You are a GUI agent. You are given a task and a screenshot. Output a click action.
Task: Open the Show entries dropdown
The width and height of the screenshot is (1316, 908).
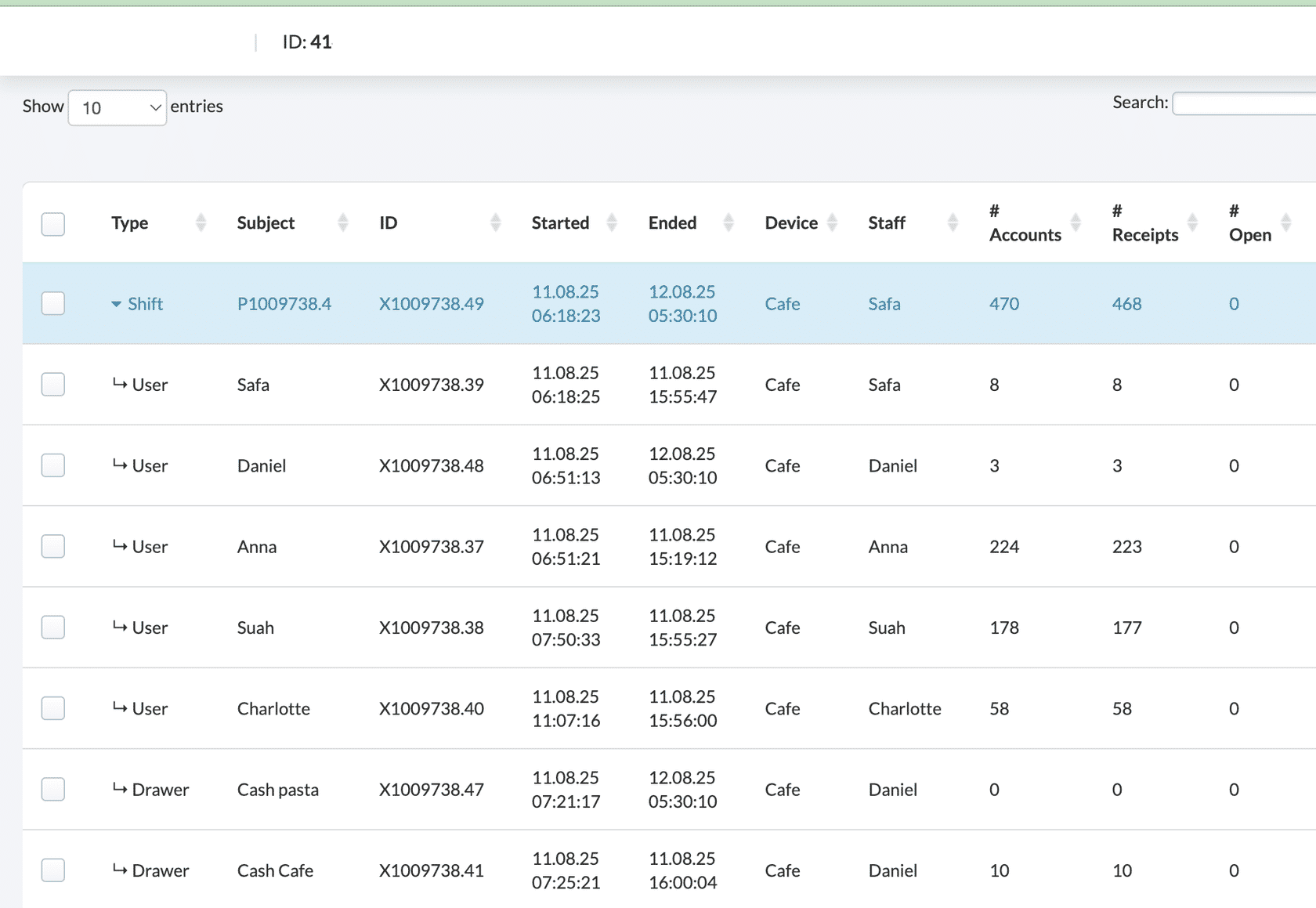click(117, 108)
